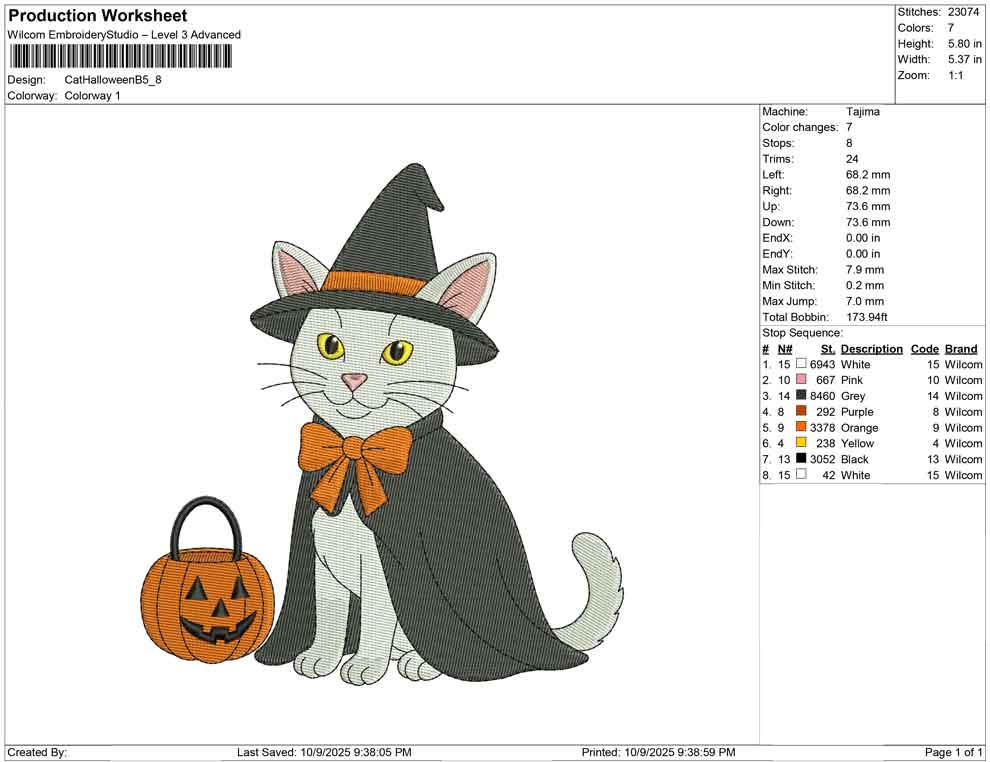Screen dimensions: 990x762
Task: Click the Brand column header
Action: [x=961, y=349]
